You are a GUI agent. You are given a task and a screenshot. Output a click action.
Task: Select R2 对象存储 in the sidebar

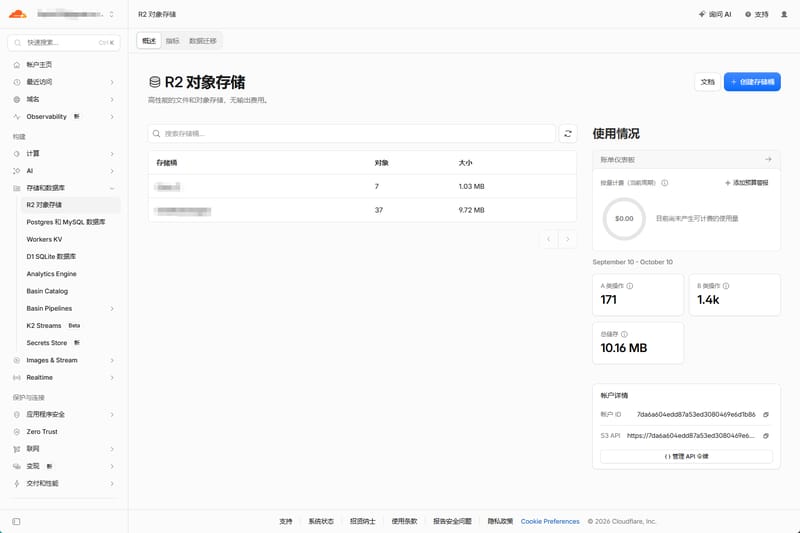70,205
